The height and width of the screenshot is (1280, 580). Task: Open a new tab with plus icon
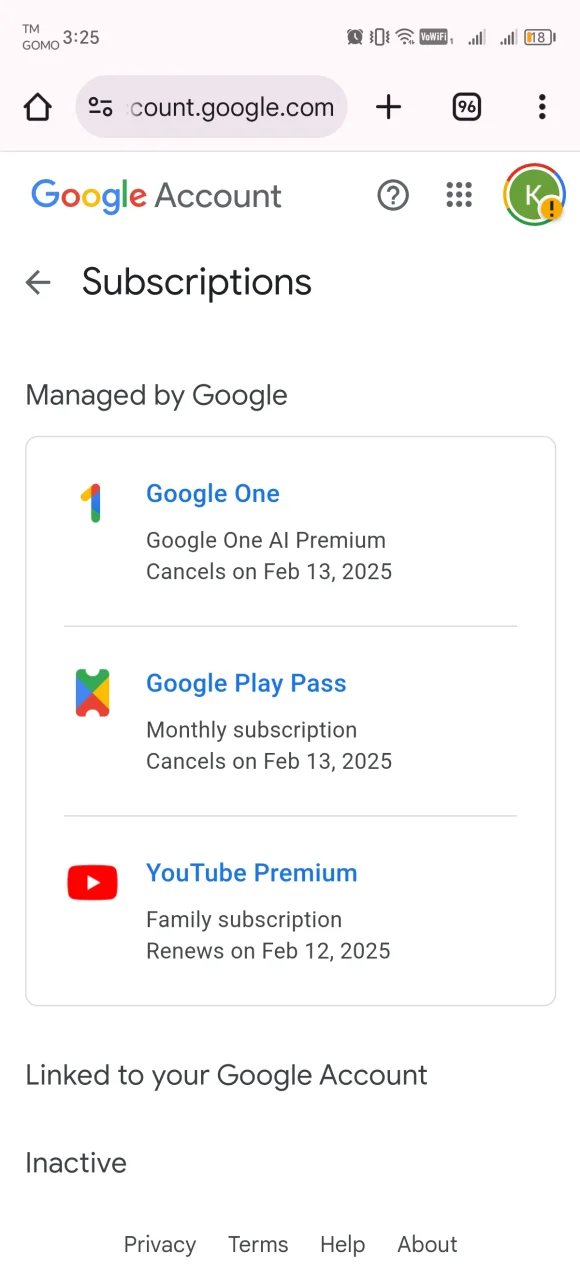pyautogui.click(x=388, y=107)
